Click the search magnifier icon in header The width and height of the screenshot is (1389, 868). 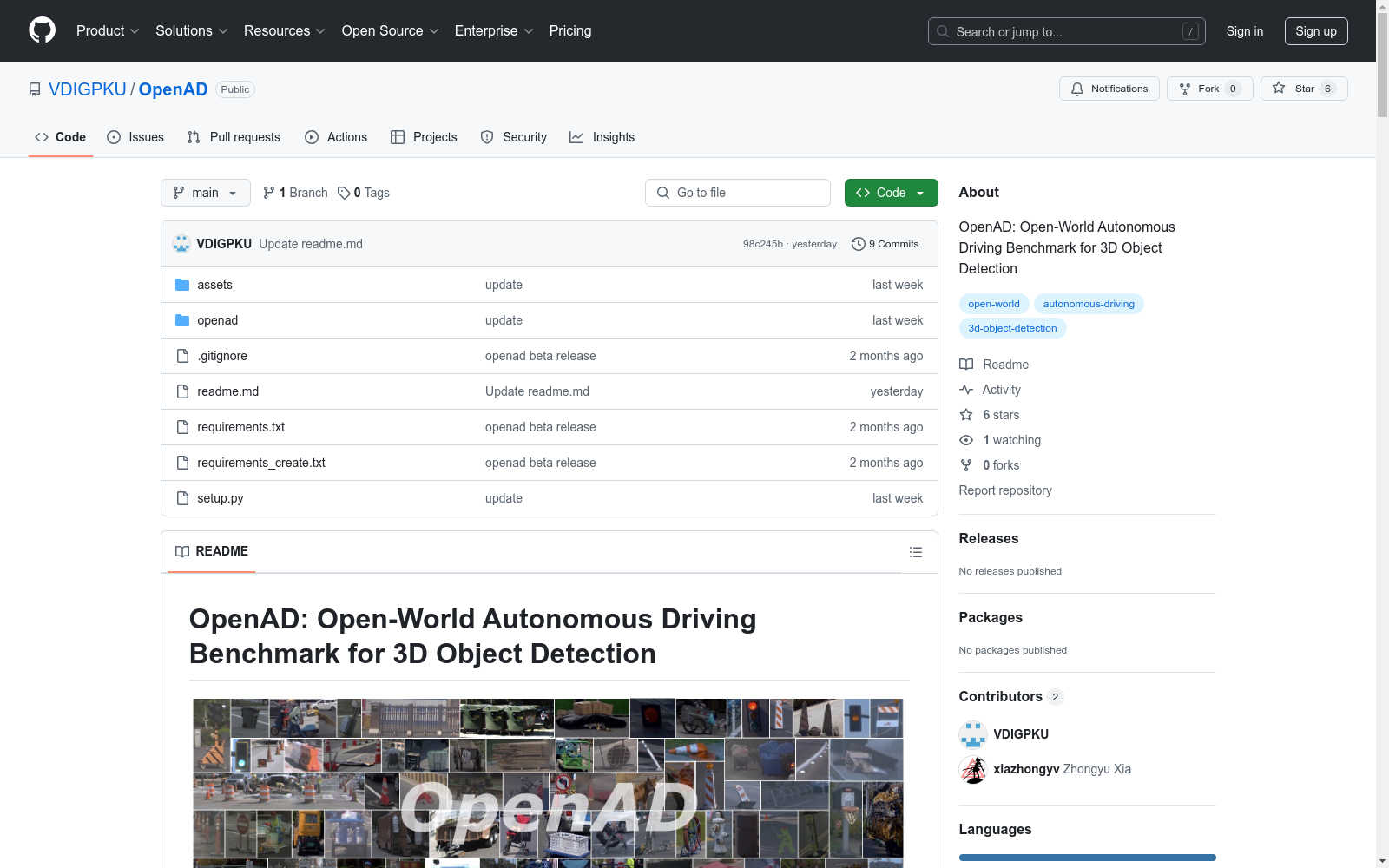tap(943, 31)
